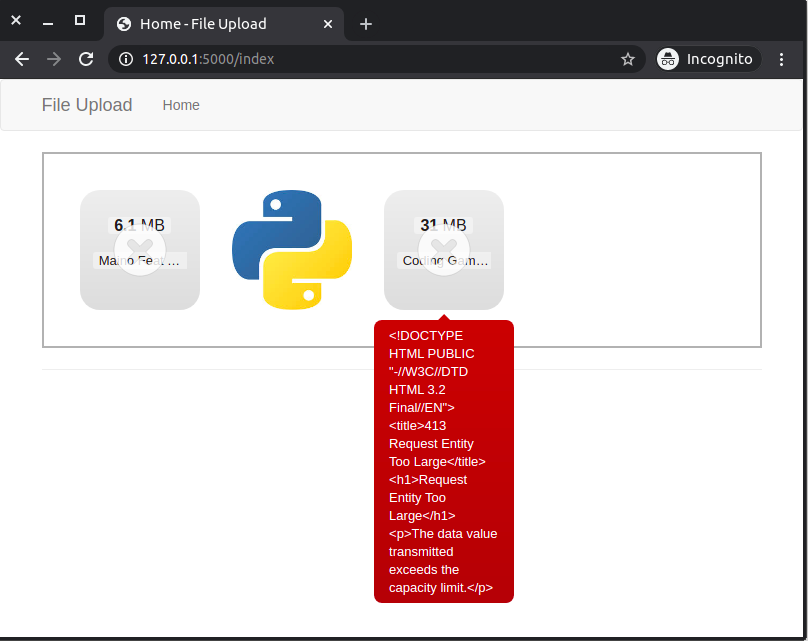Close the Home - File Upload tab
Screen dimensions: 808x641
328,24
